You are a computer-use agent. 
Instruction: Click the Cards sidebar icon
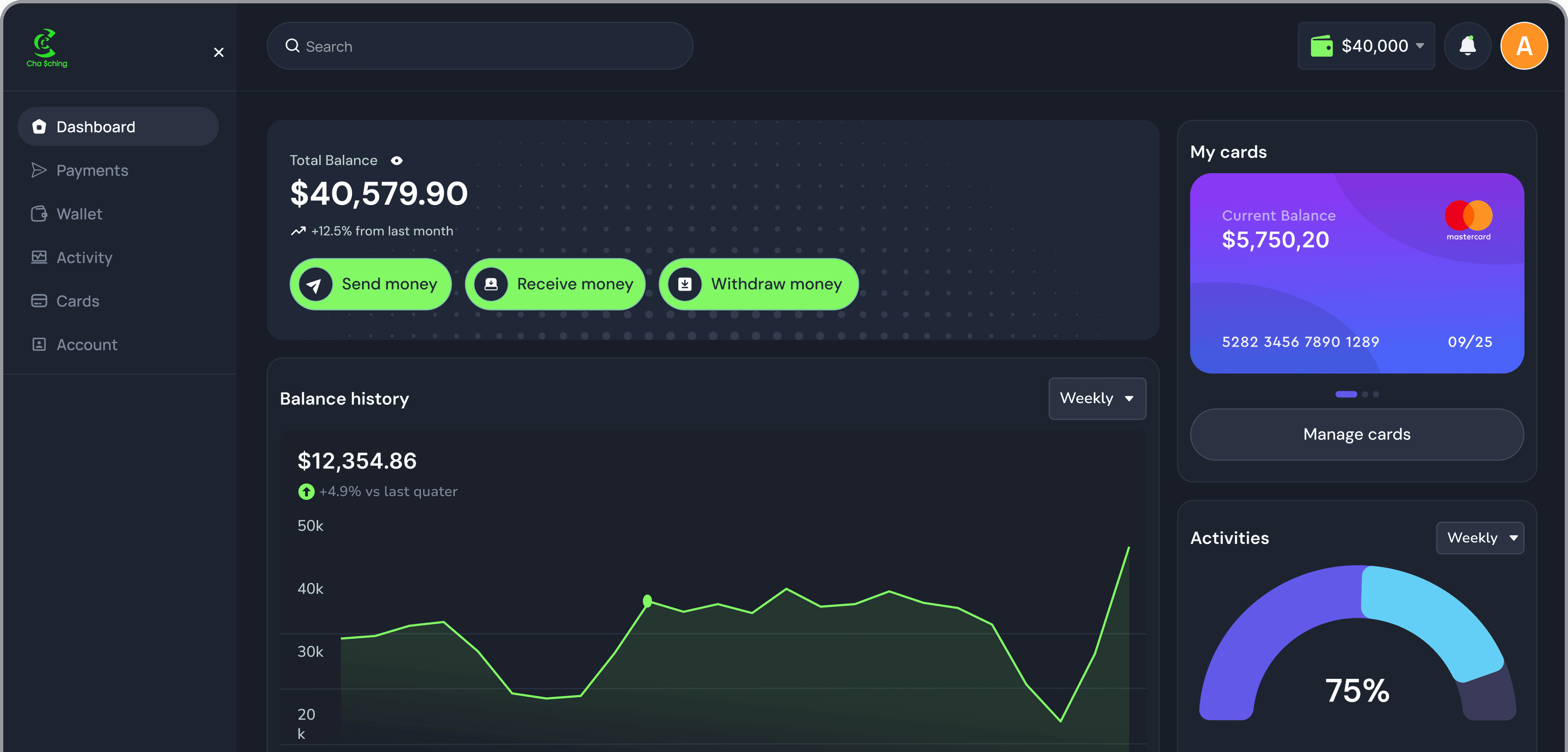point(39,301)
